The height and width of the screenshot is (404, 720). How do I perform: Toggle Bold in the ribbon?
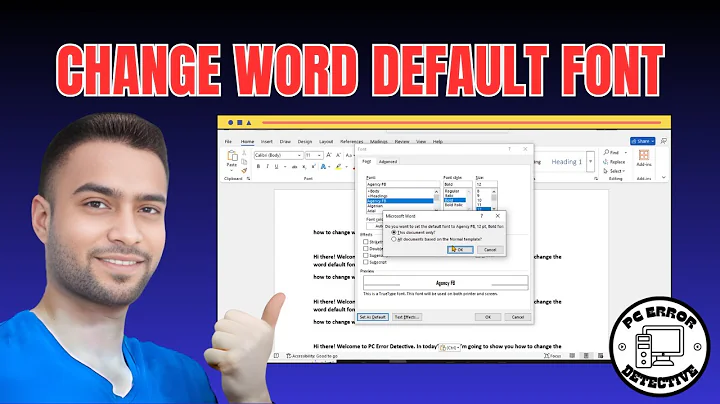(x=259, y=167)
